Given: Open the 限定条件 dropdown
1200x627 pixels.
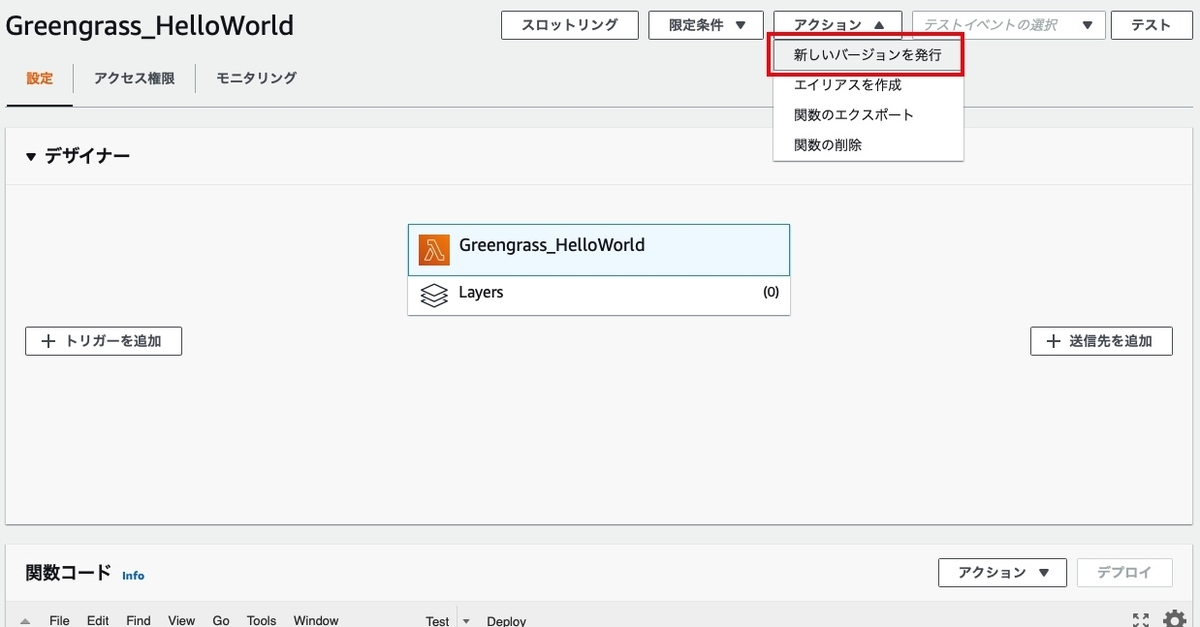Looking at the screenshot, I should tap(705, 25).
